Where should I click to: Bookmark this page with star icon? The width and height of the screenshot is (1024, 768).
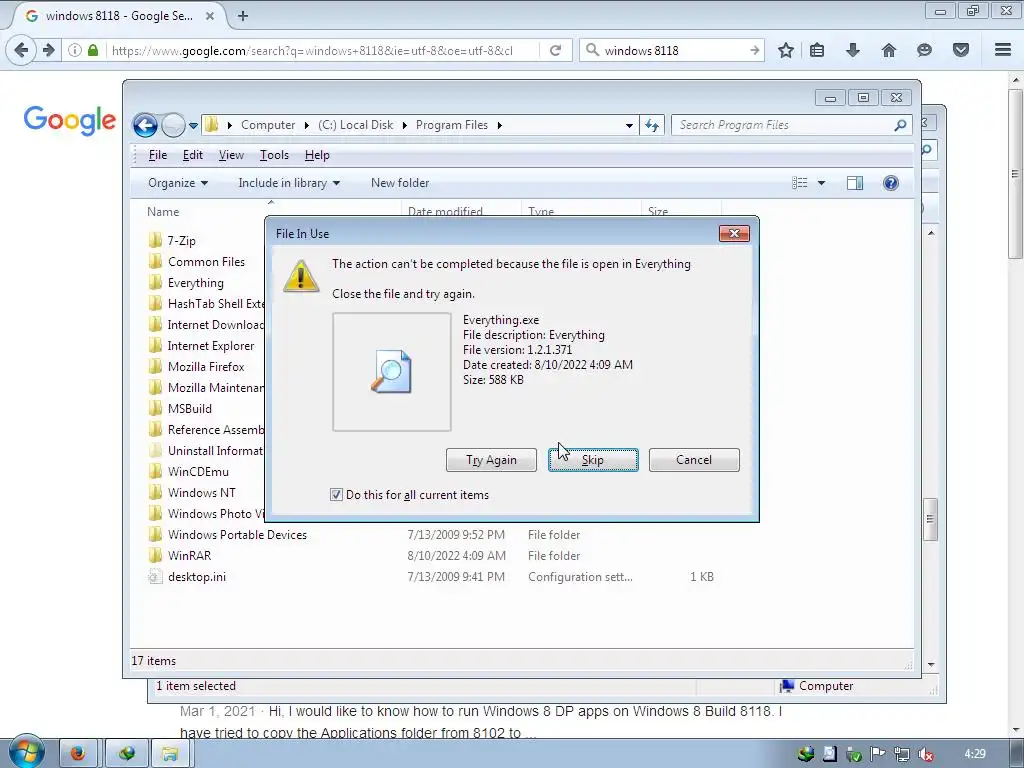(x=786, y=50)
